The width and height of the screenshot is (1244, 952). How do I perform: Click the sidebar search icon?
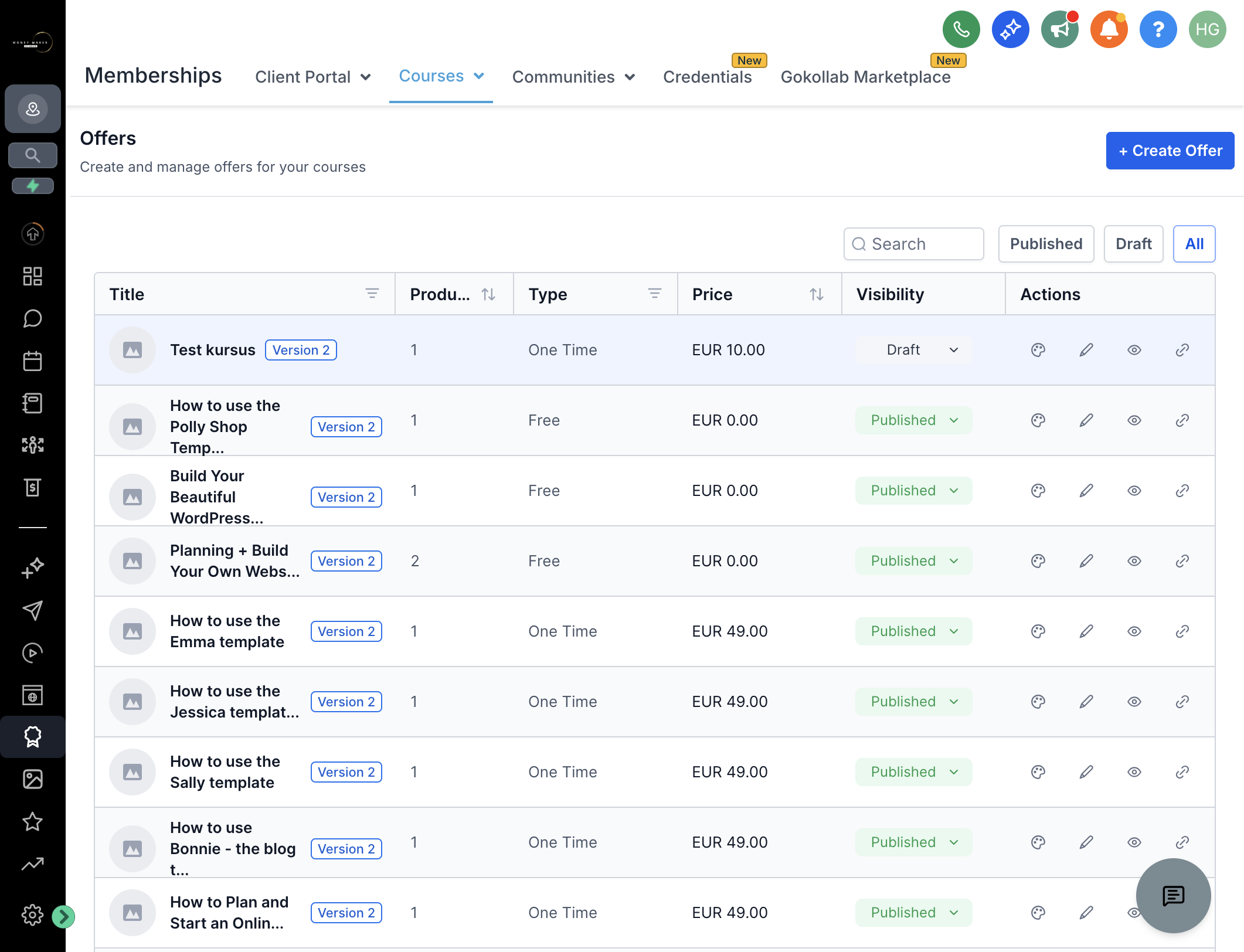point(33,155)
